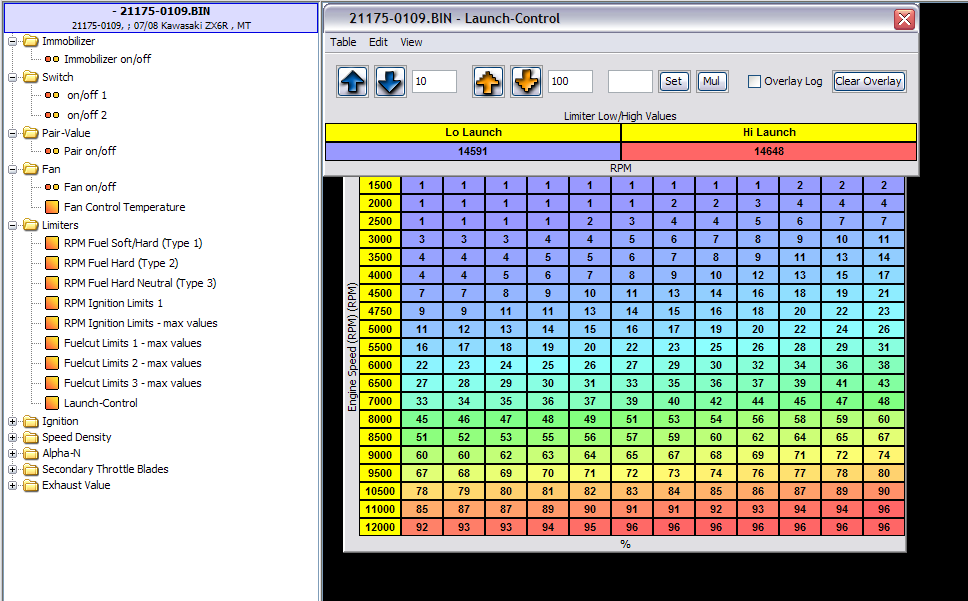Expand the Ignition folder
The image size is (968, 601).
pos(13,421)
